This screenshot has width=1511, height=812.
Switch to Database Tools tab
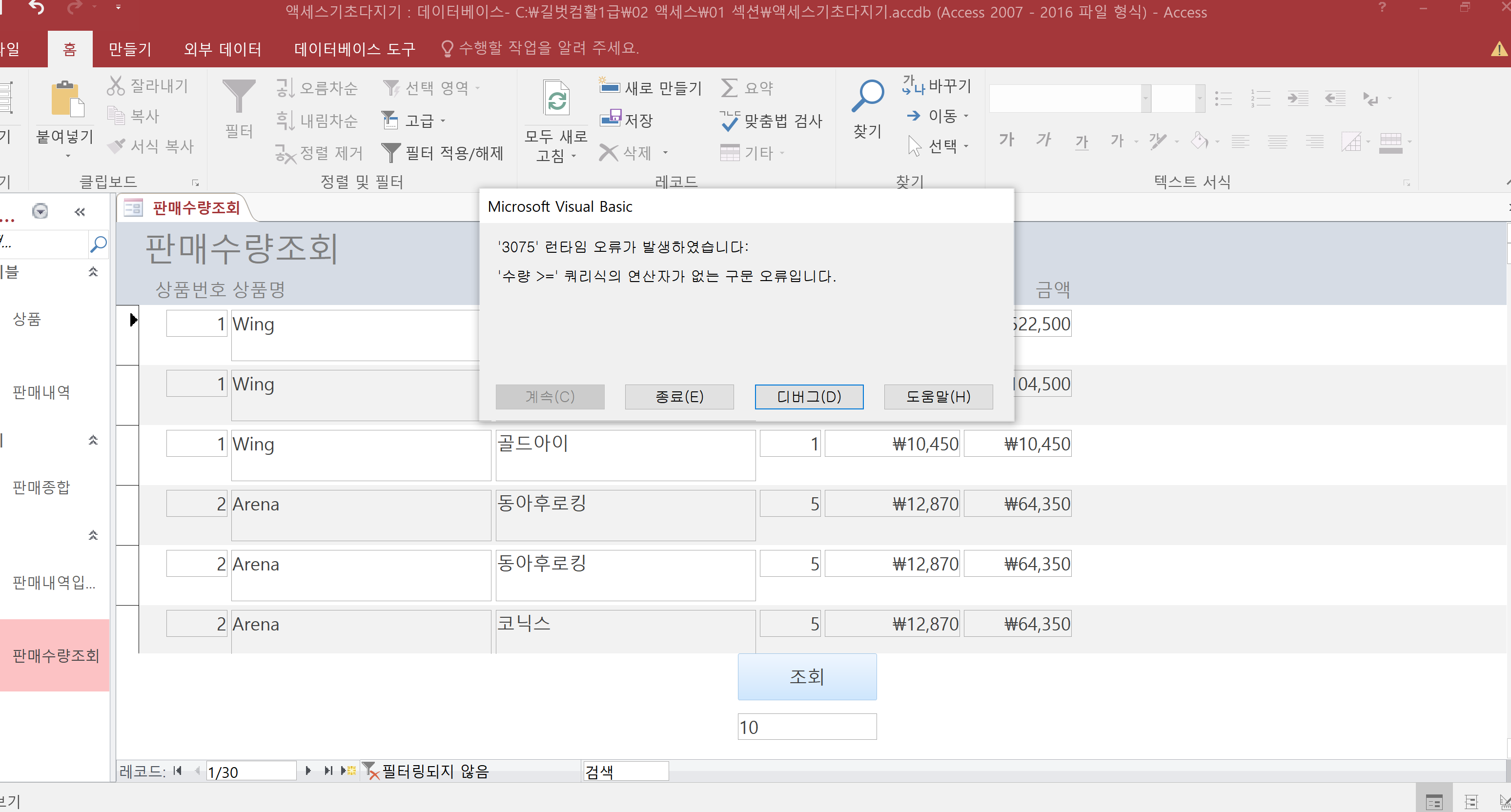354,49
